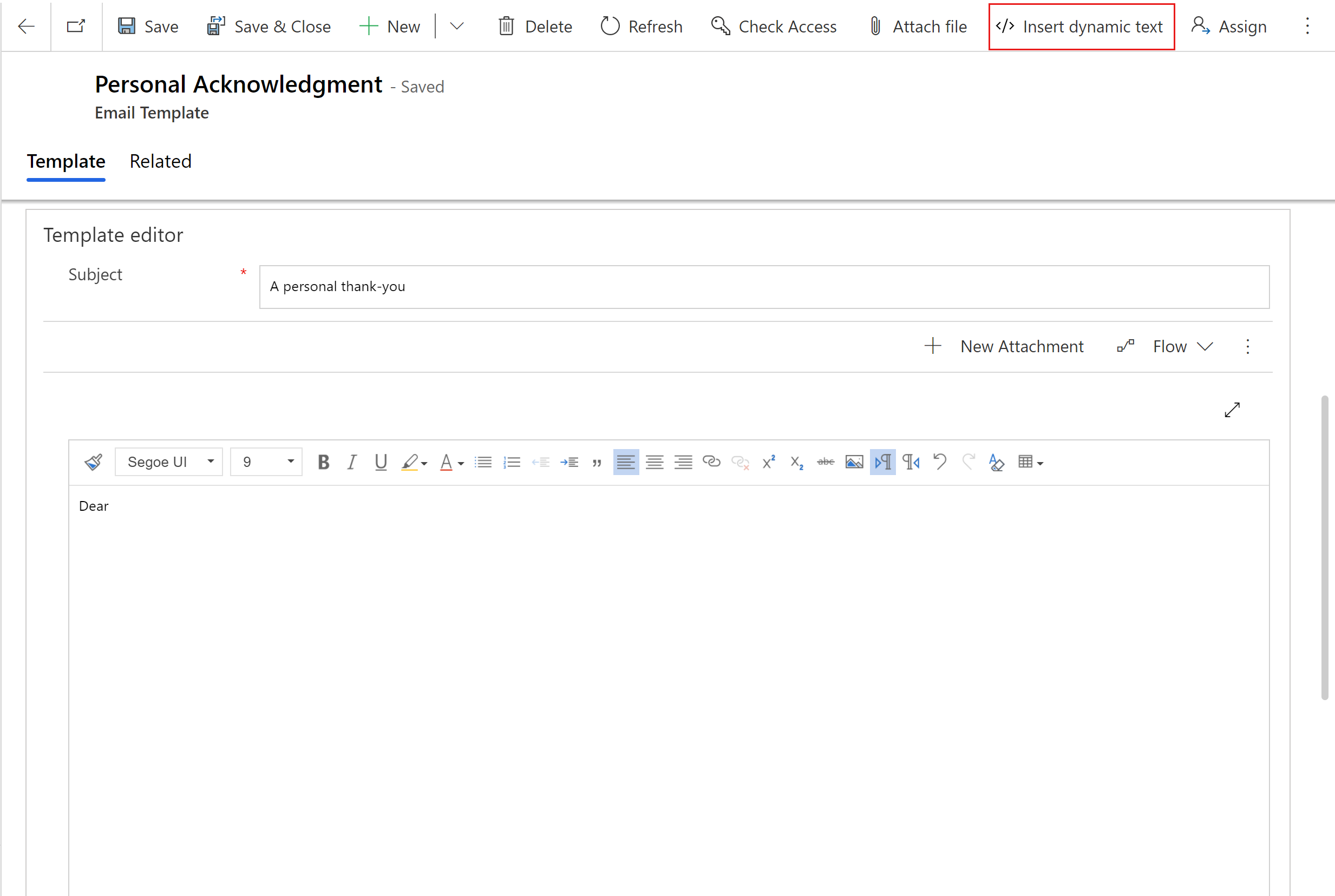The image size is (1335, 896).
Task: Click the Strikethrough text icon
Action: [826, 461]
